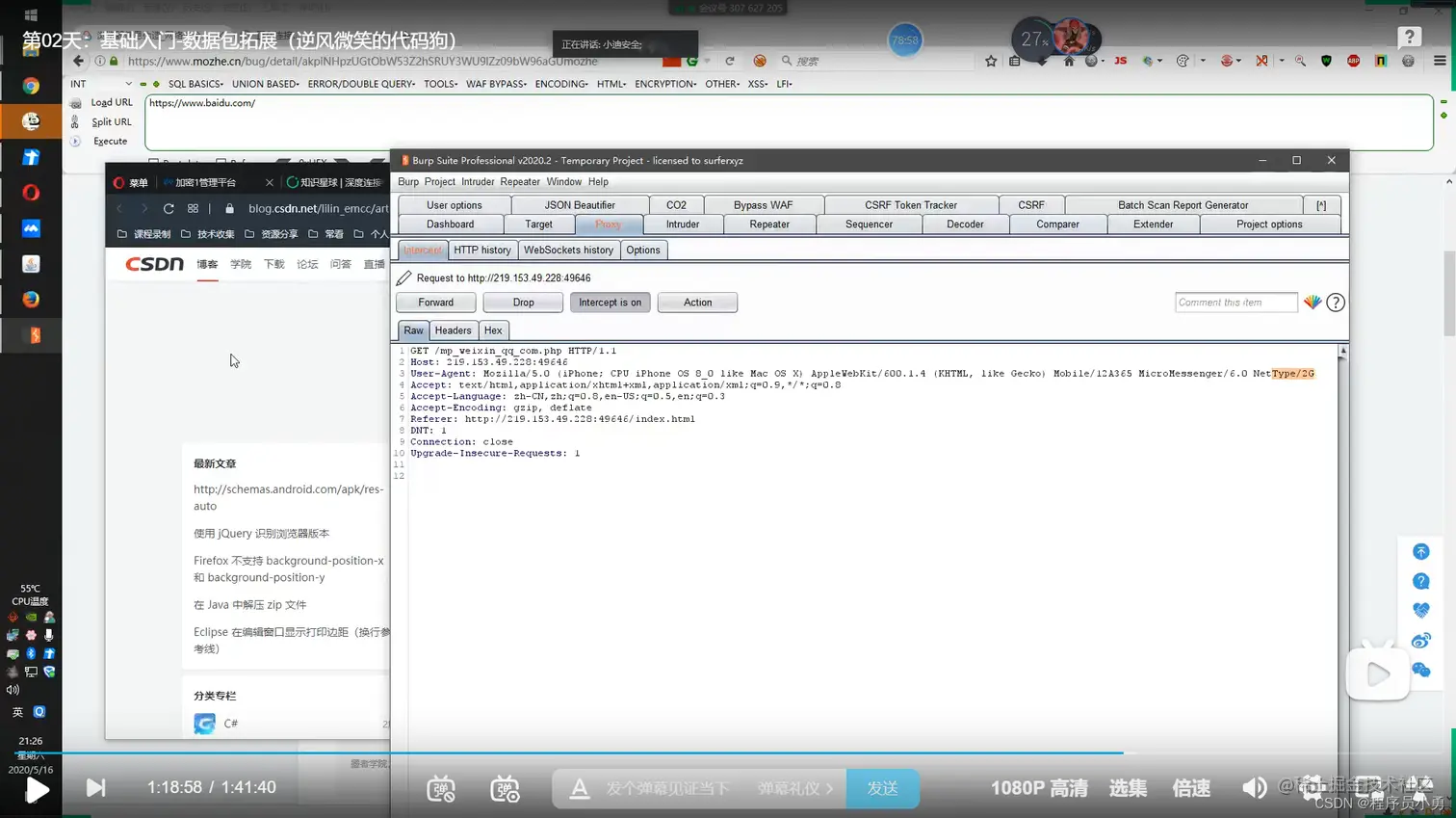
Task: Drop the intercepted request
Action: coord(523,303)
